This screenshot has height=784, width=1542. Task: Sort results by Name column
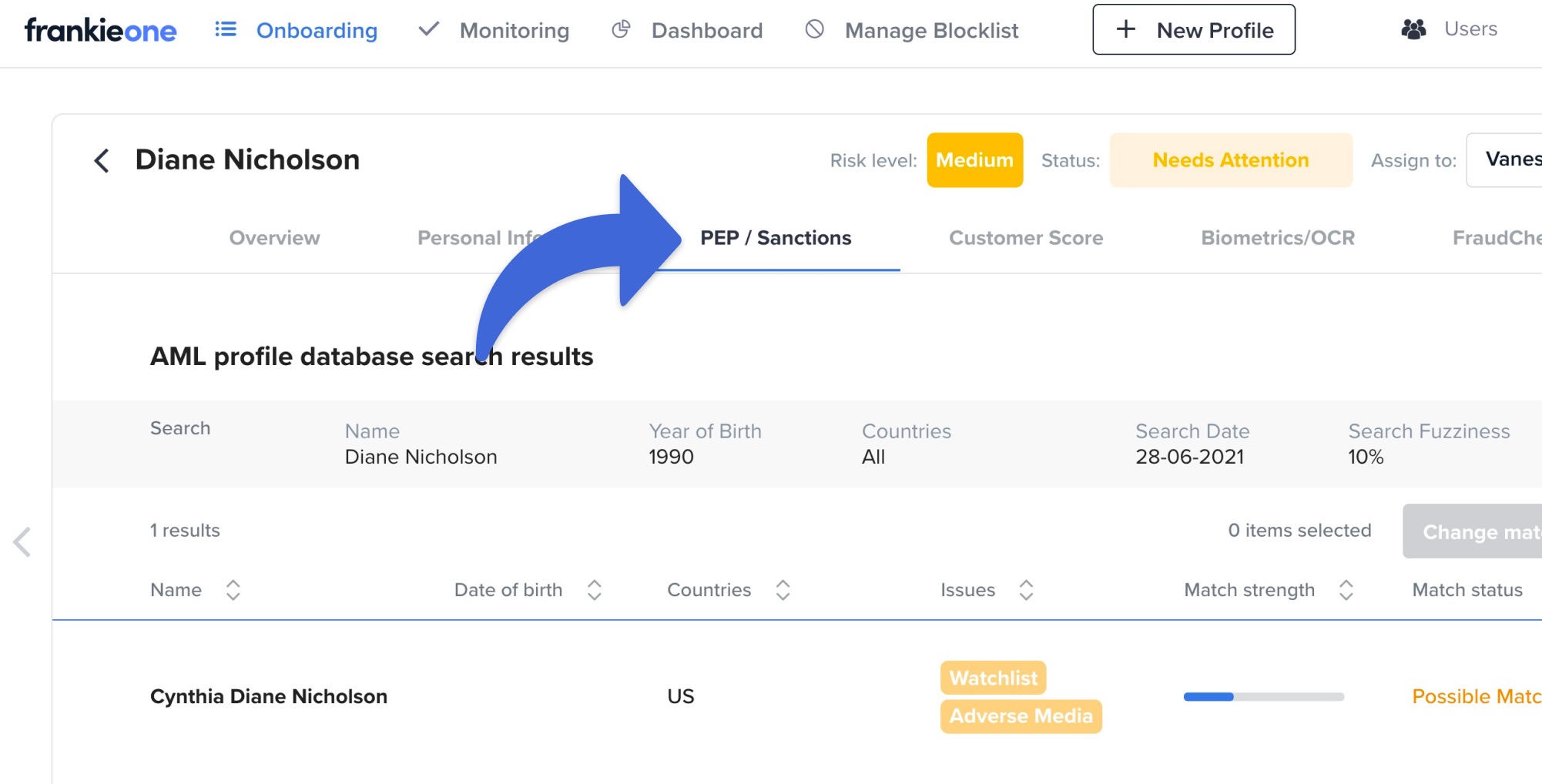233,590
